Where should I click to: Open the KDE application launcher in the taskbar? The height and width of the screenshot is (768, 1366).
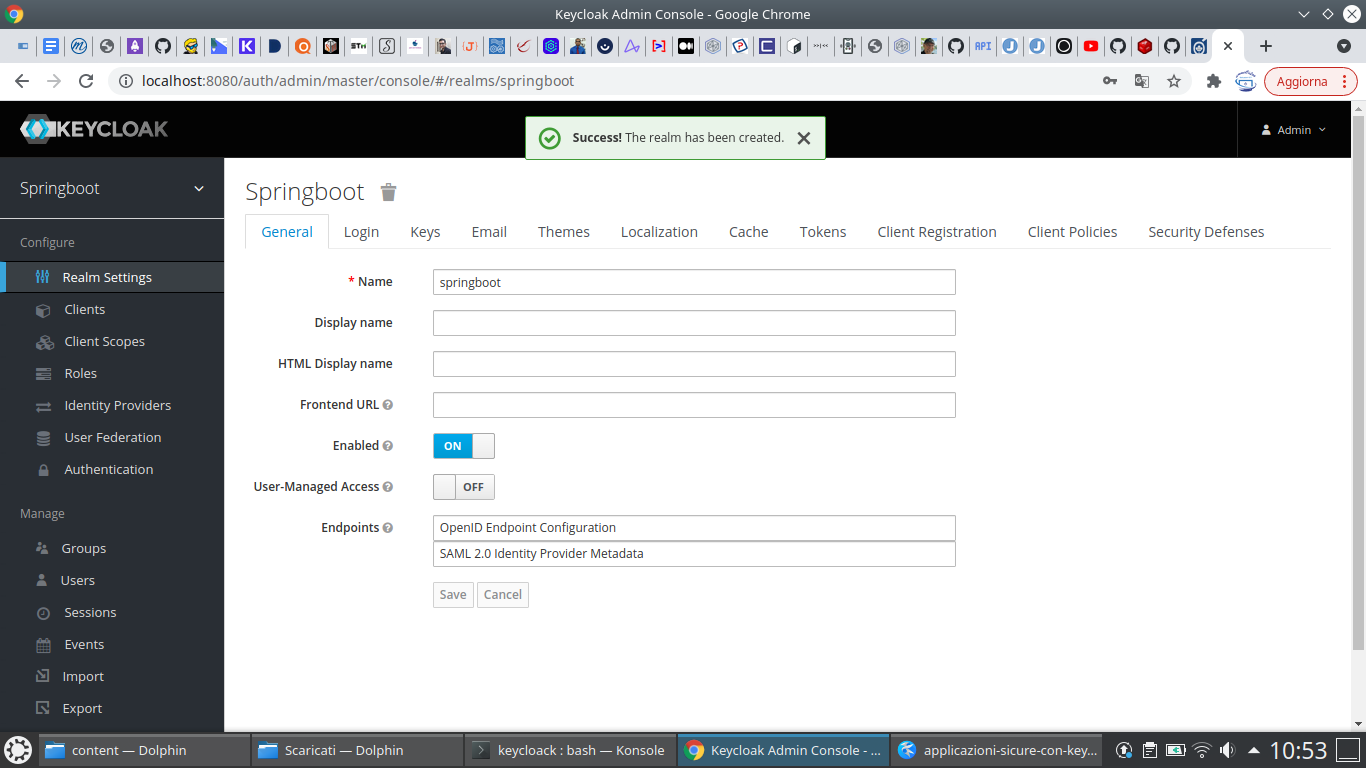tap(18, 750)
